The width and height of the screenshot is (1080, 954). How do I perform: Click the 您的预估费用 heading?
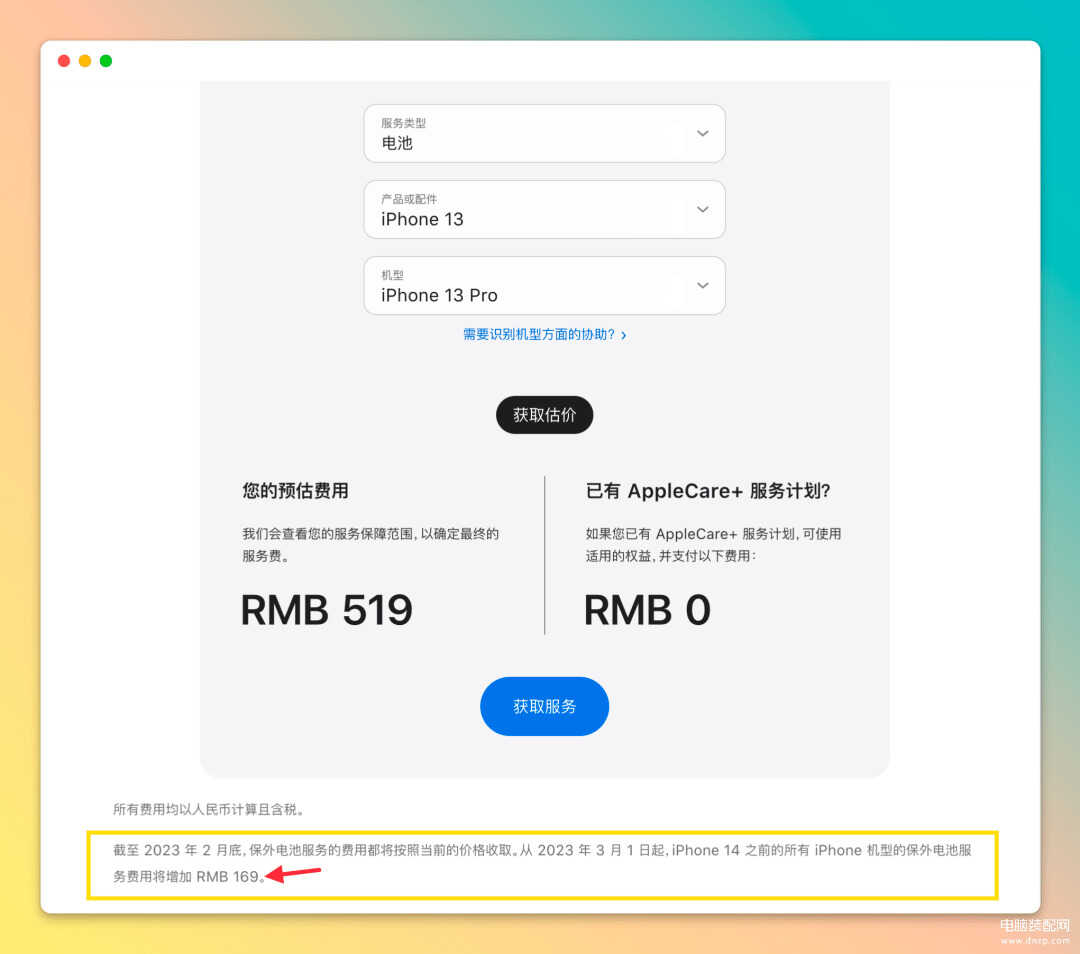(x=295, y=490)
